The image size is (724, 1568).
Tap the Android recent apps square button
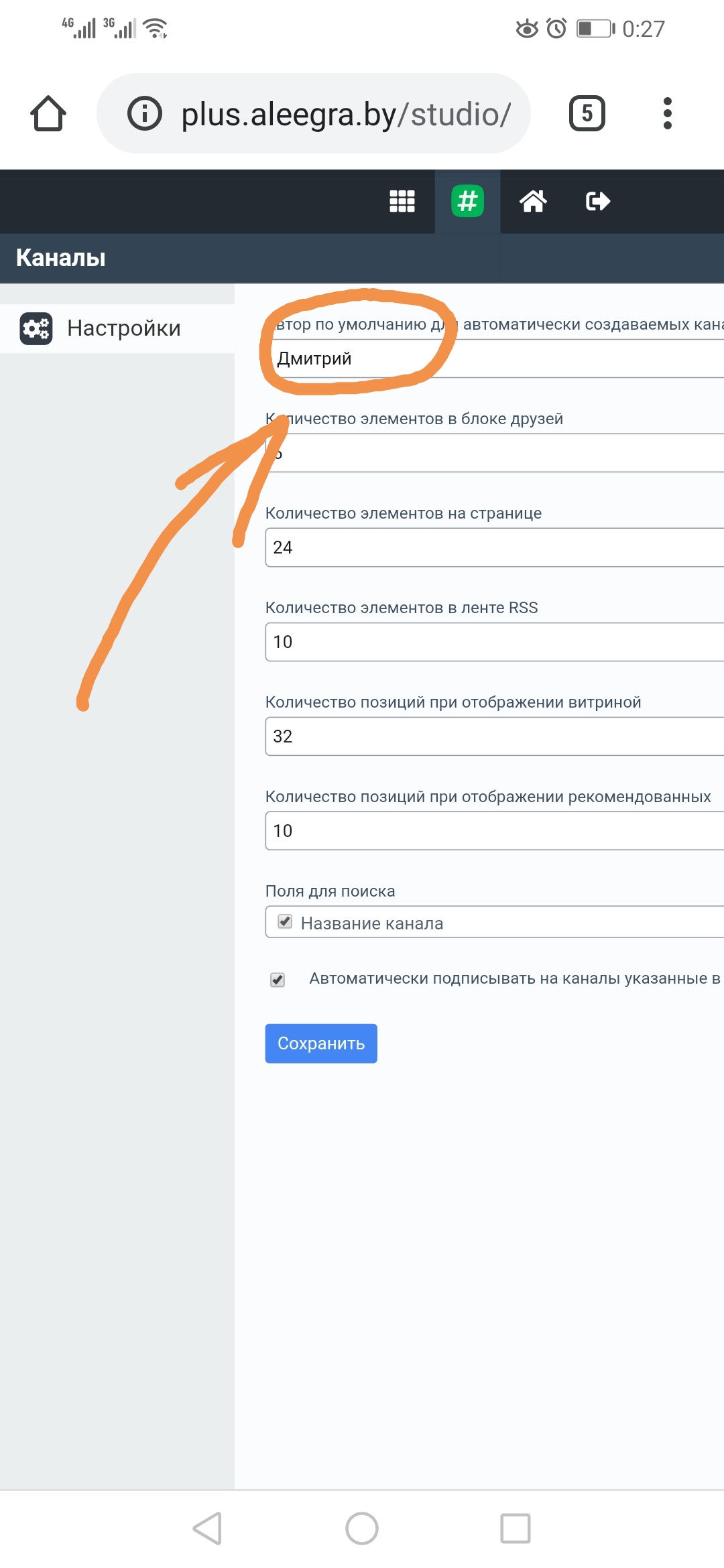[x=516, y=1528]
